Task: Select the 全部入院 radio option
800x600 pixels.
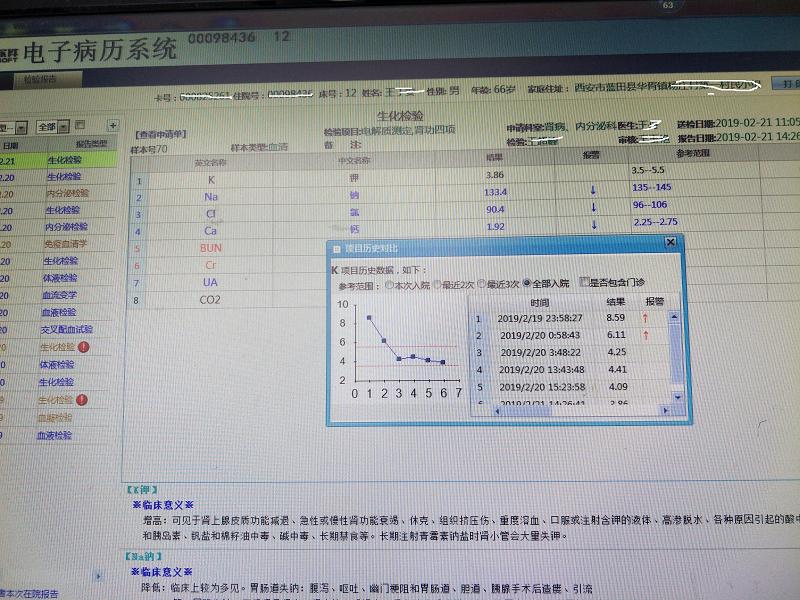Action: 527,283
